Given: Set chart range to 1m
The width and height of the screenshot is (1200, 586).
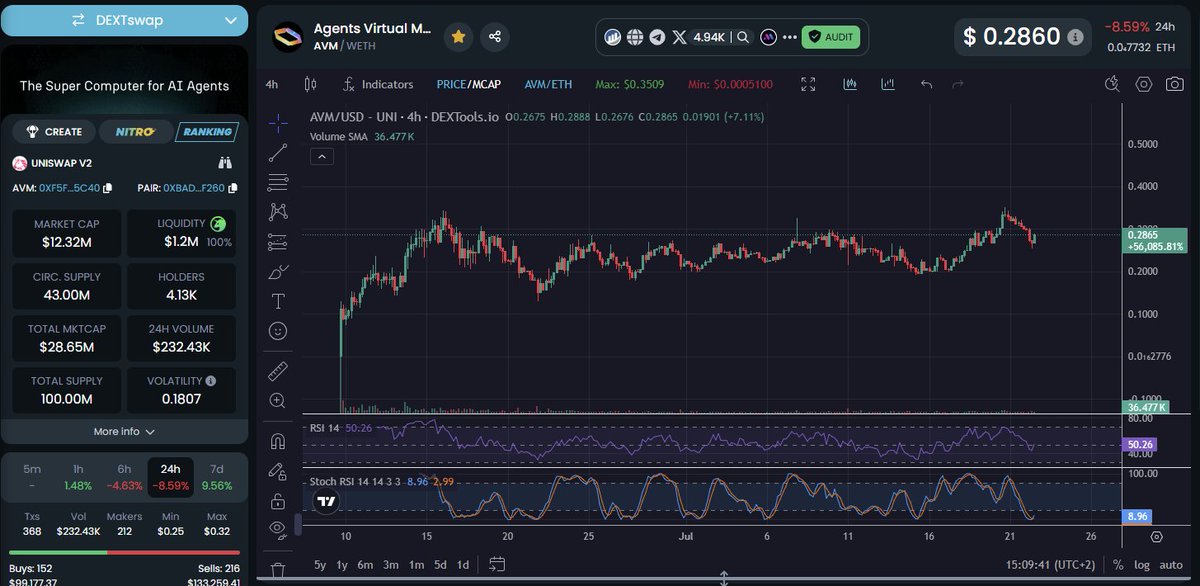Looking at the screenshot, I should (x=416, y=564).
